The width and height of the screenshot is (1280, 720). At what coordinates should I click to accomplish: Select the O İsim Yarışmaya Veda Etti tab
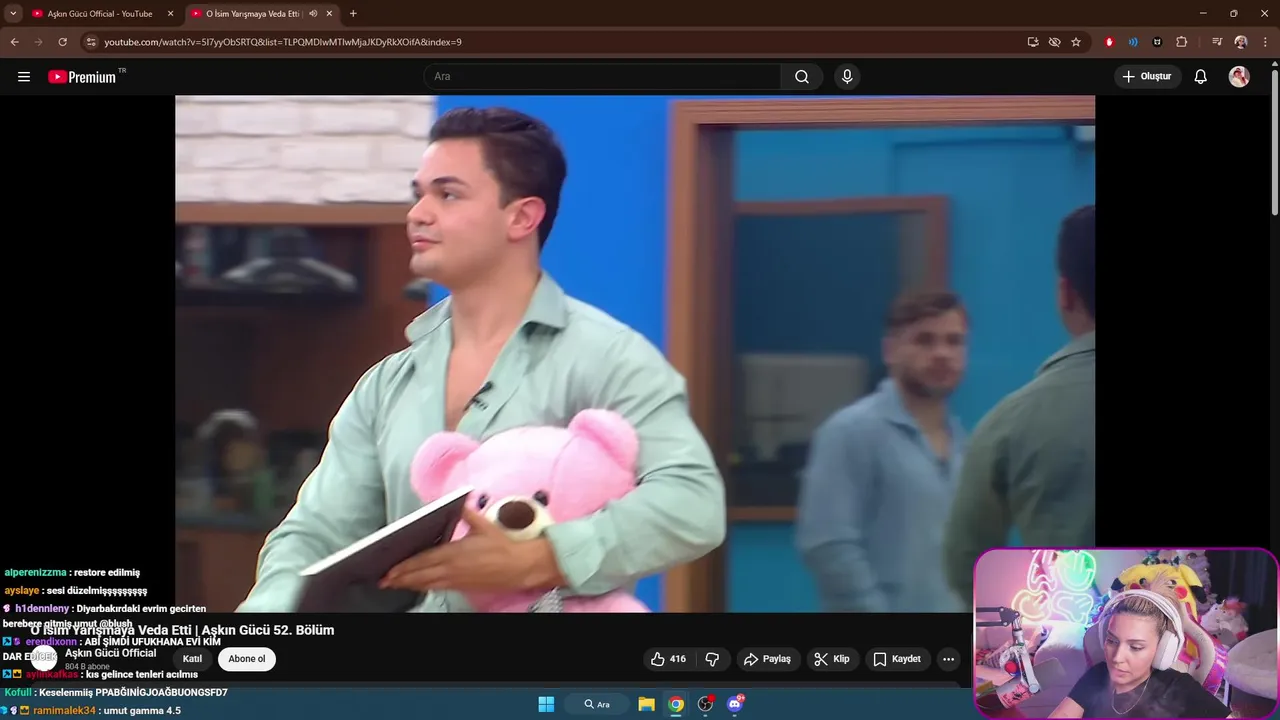tap(253, 14)
